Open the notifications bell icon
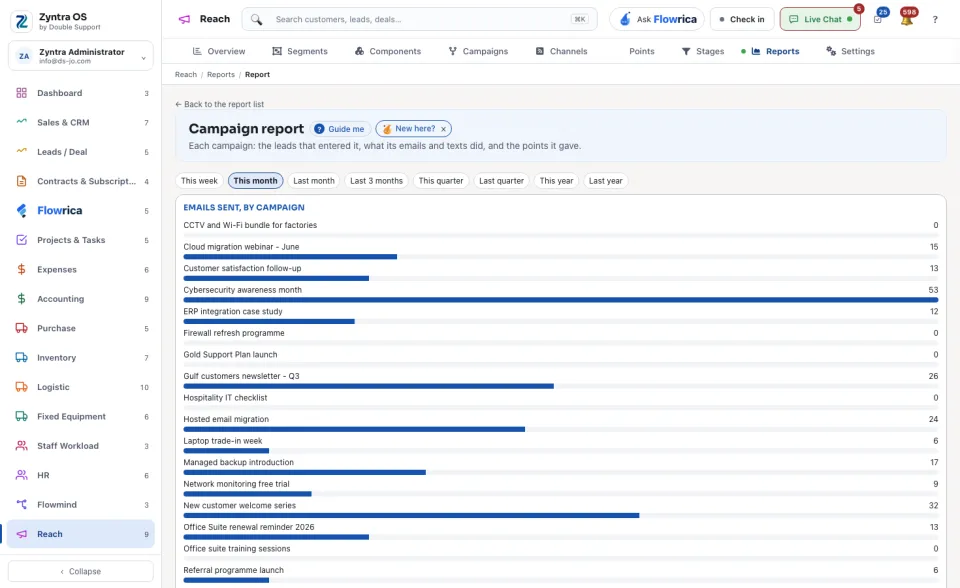 [907, 19]
